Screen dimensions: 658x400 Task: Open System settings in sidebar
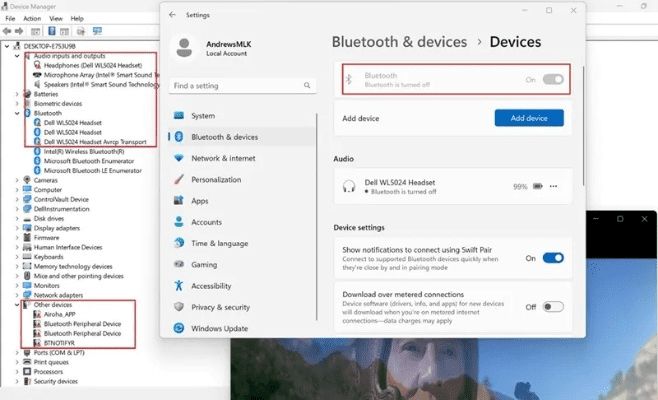(x=202, y=115)
